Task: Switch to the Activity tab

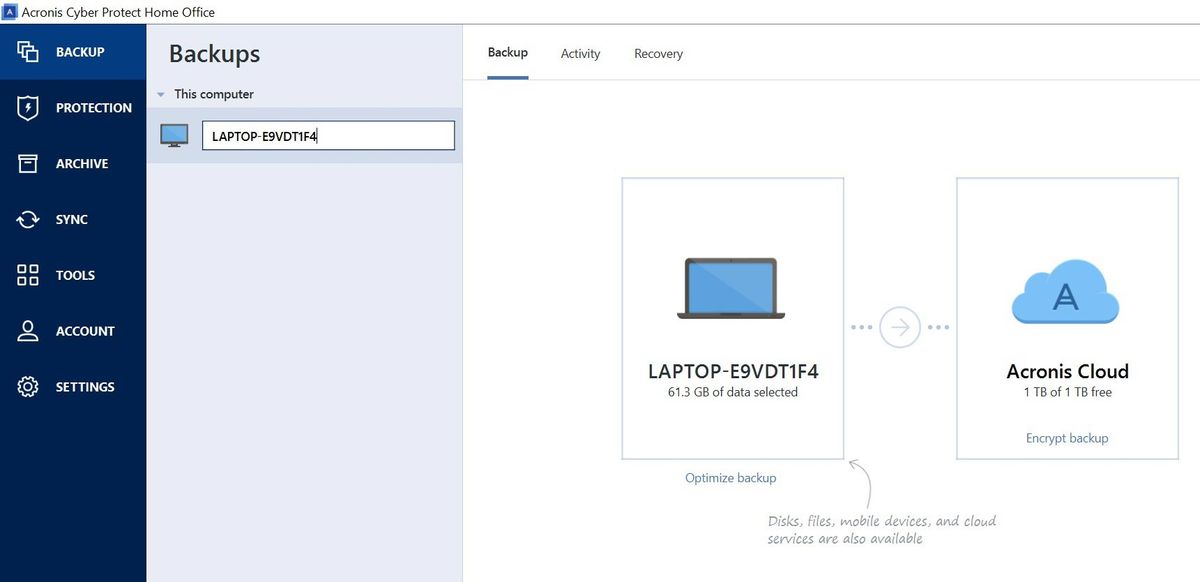Action: coord(580,52)
